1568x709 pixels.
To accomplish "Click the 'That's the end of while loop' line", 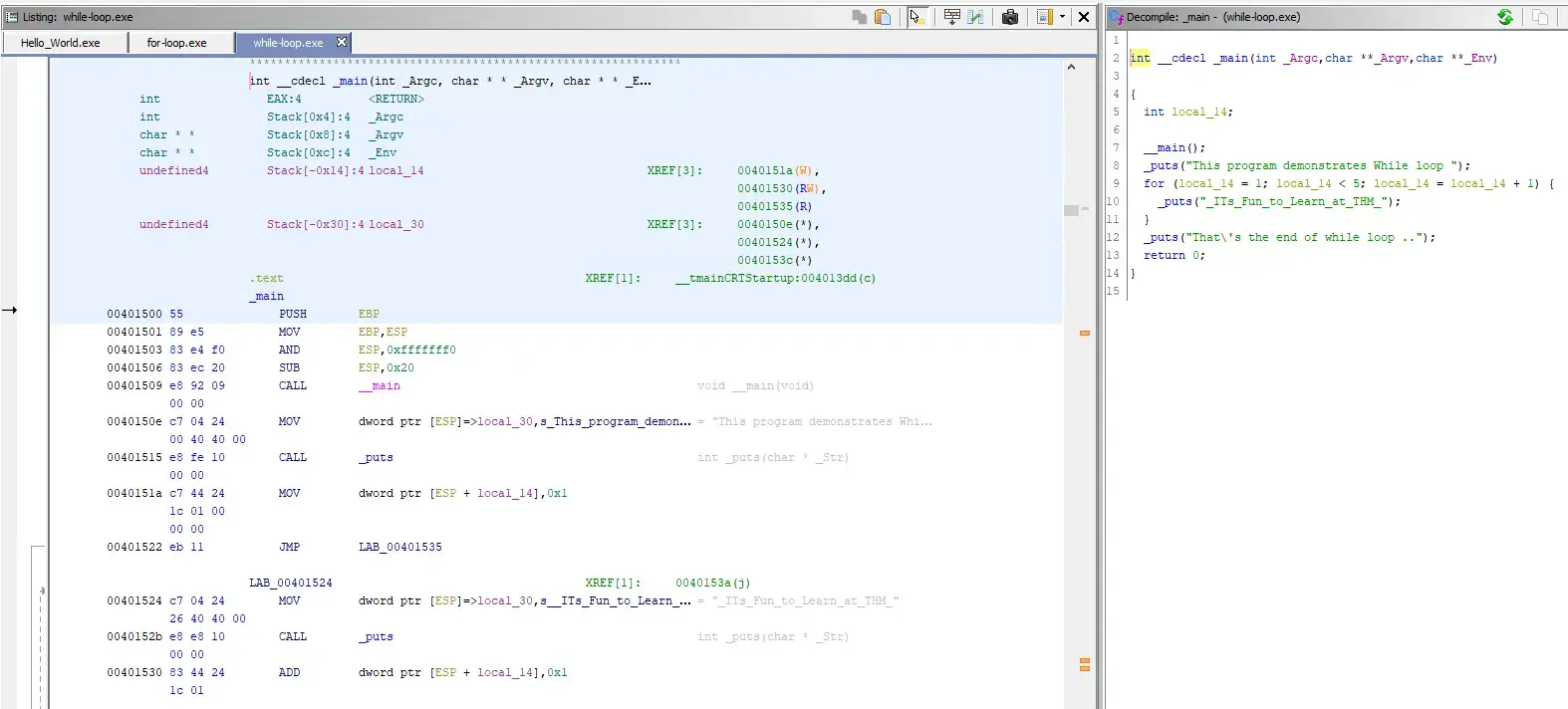I will point(1289,237).
